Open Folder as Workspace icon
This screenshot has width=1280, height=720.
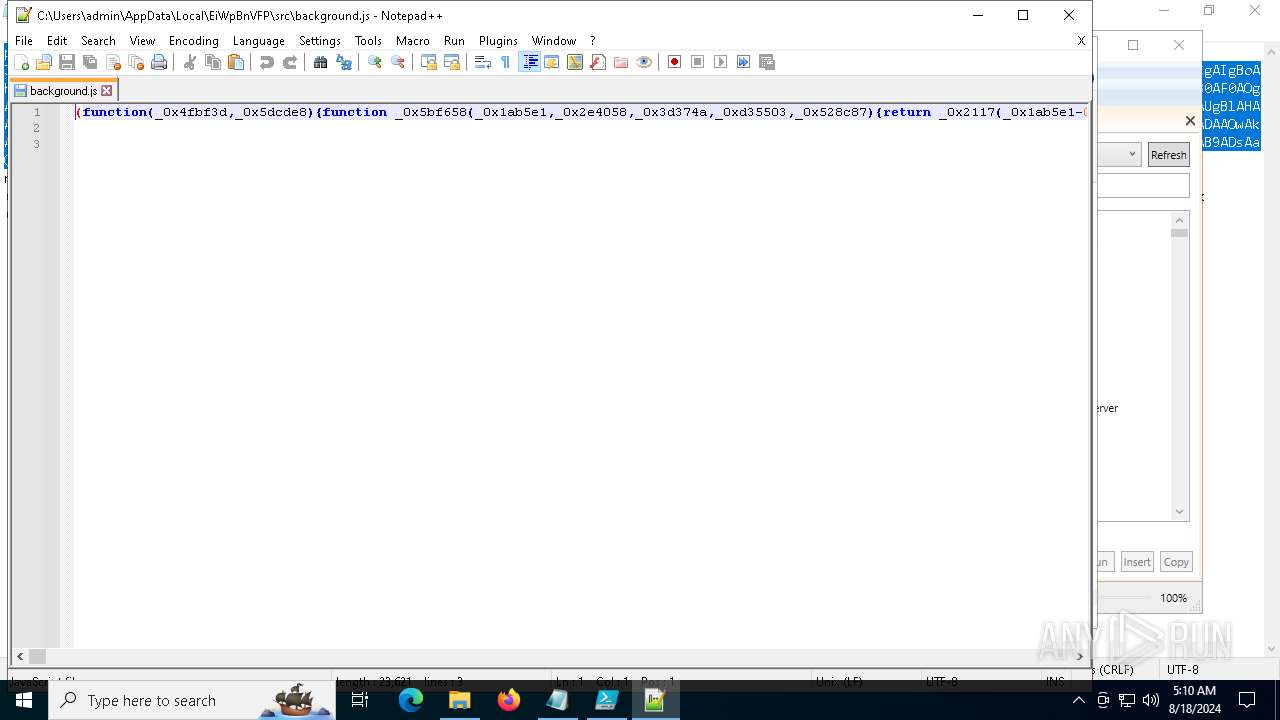[621, 62]
